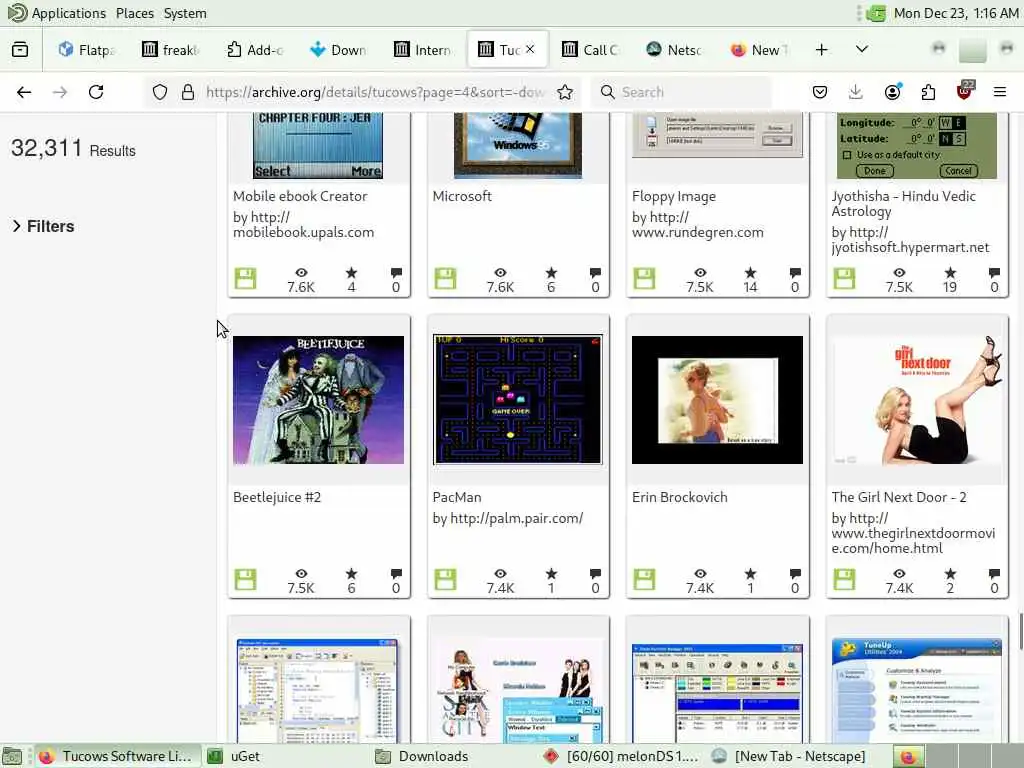The height and width of the screenshot is (768, 1024).
Task: Click the page vertical scrollbar thumb
Action: point(1020,631)
